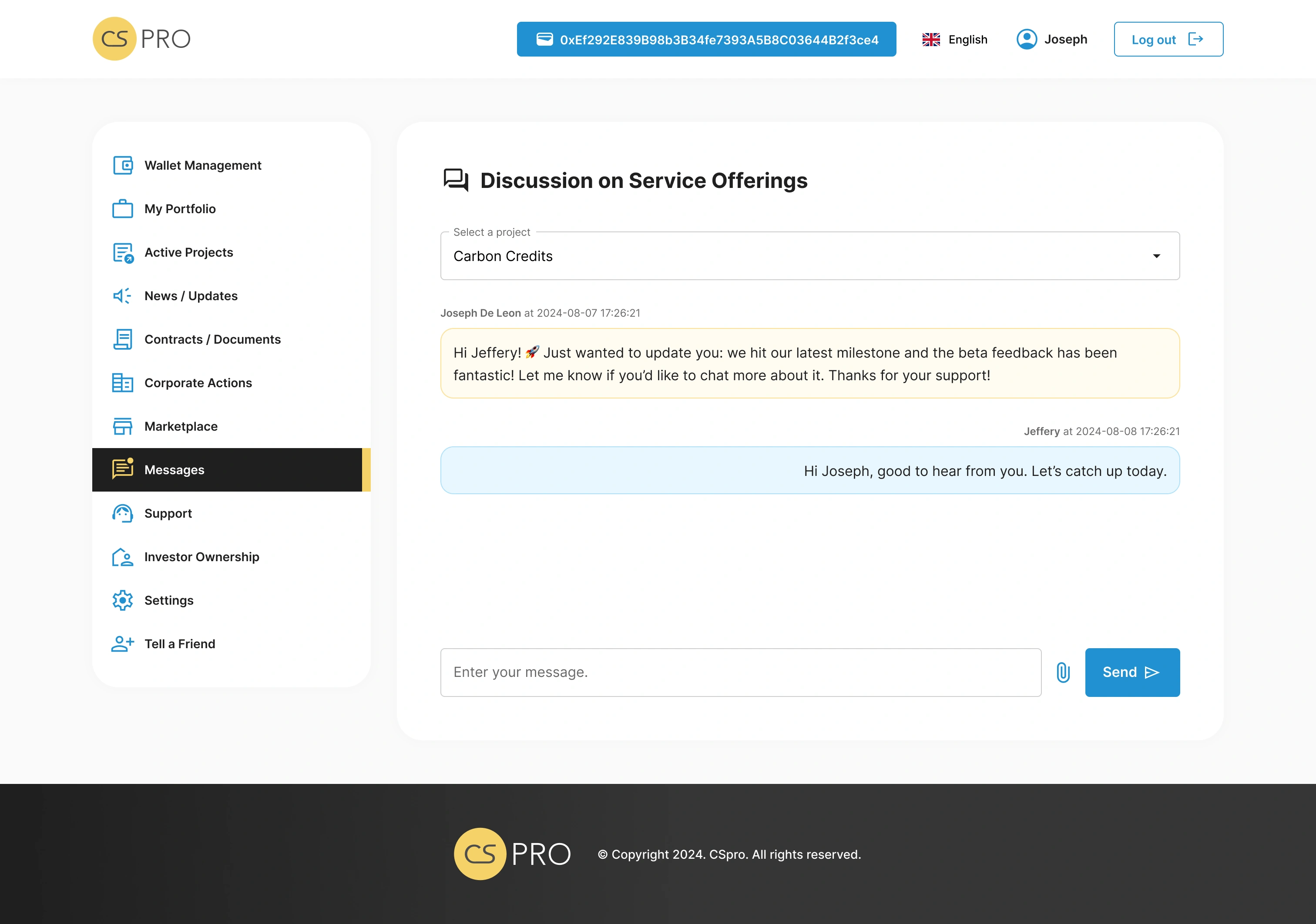The height and width of the screenshot is (924, 1316).
Task: Click the Joseph user avatar icon
Action: click(x=1027, y=40)
